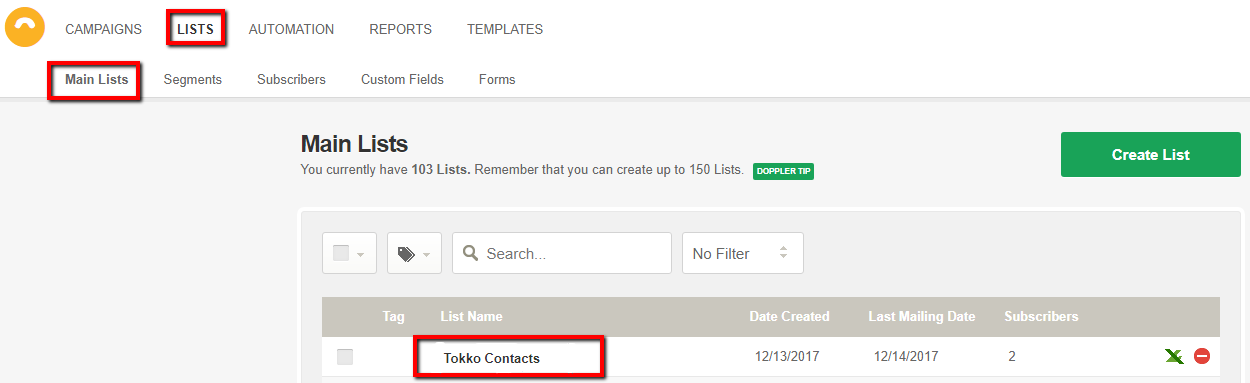1250x383 pixels.
Task: Open the Custom Fields tab
Action: [402, 79]
